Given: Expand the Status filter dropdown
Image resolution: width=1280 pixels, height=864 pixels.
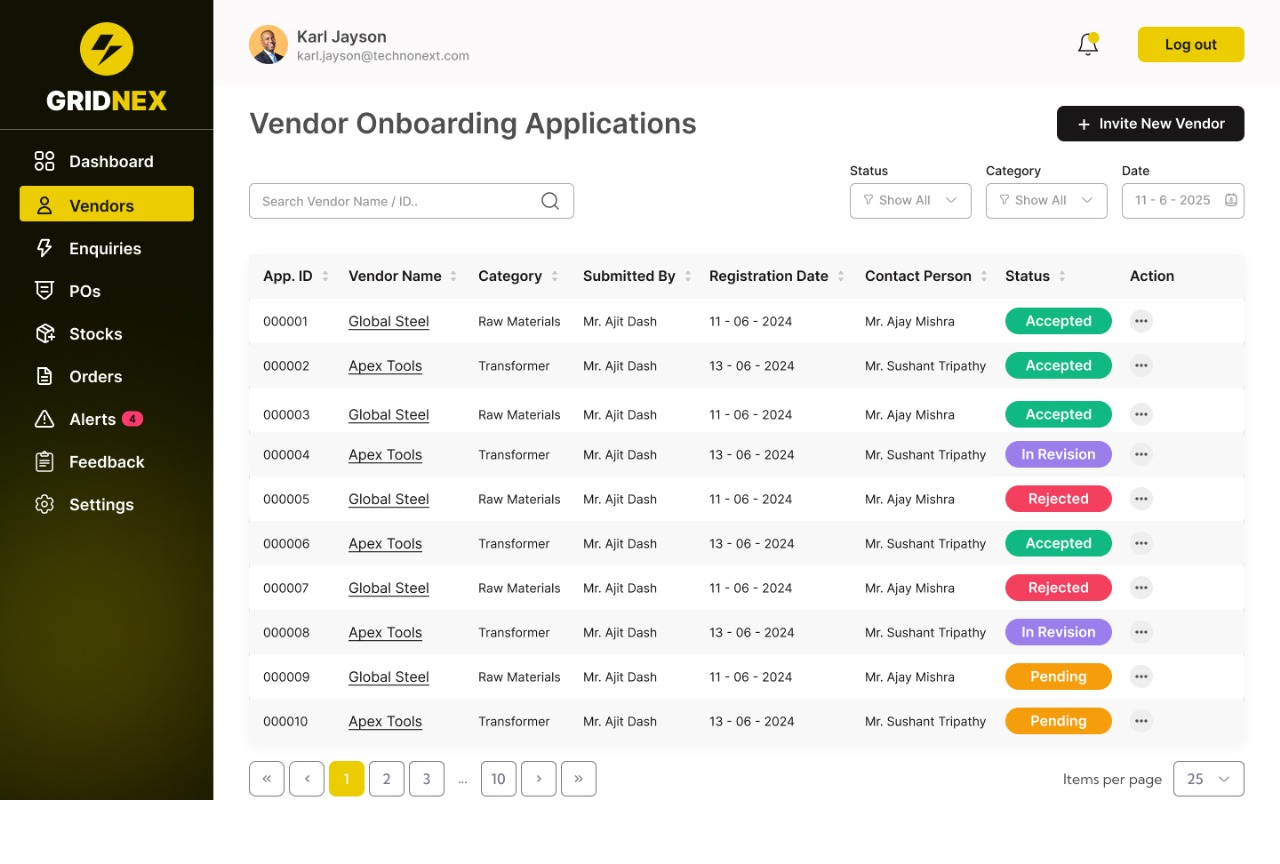Looking at the screenshot, I should click(910, 200).
